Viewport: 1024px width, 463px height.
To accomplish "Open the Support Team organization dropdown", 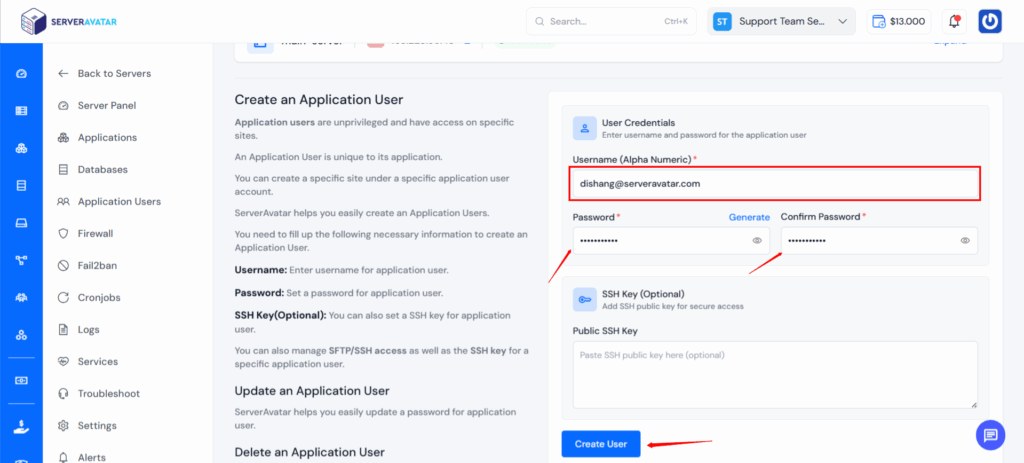I will click(x=781, y=21).
